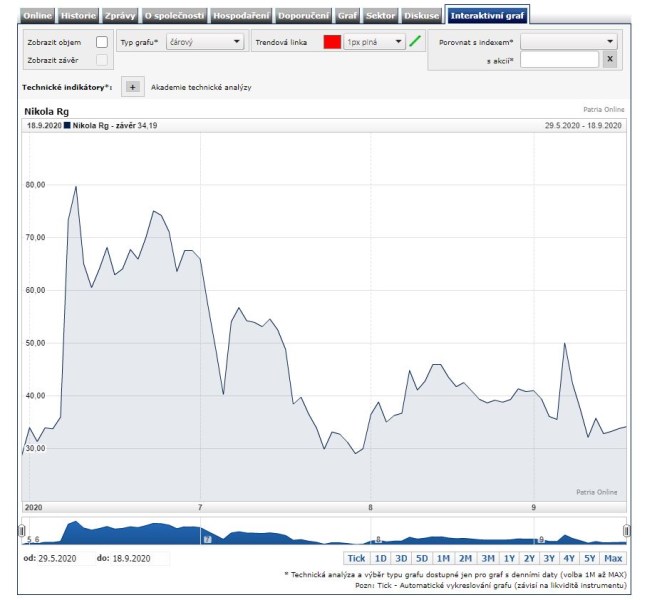Open the Akademie technické analýzy link
The width and height of the screenshot is (647, 600).
pos(201,88)
